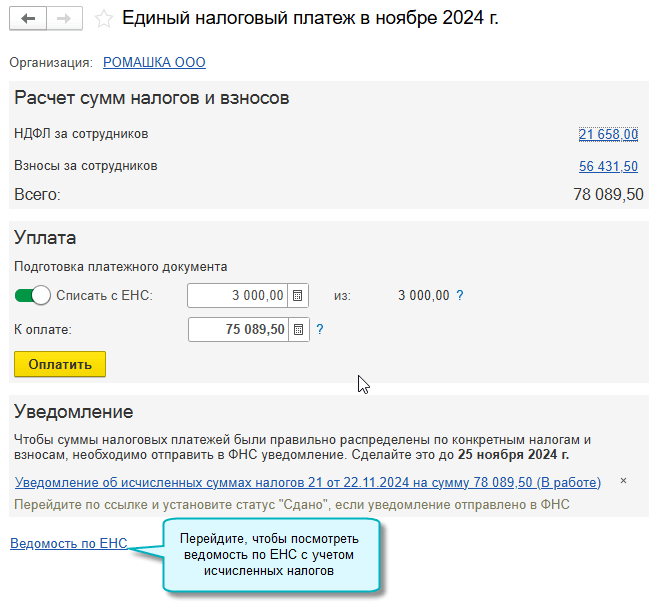662x603 pixels.
Task: Click the Всего total 78 089,50 value
Action: pos(608,194)
